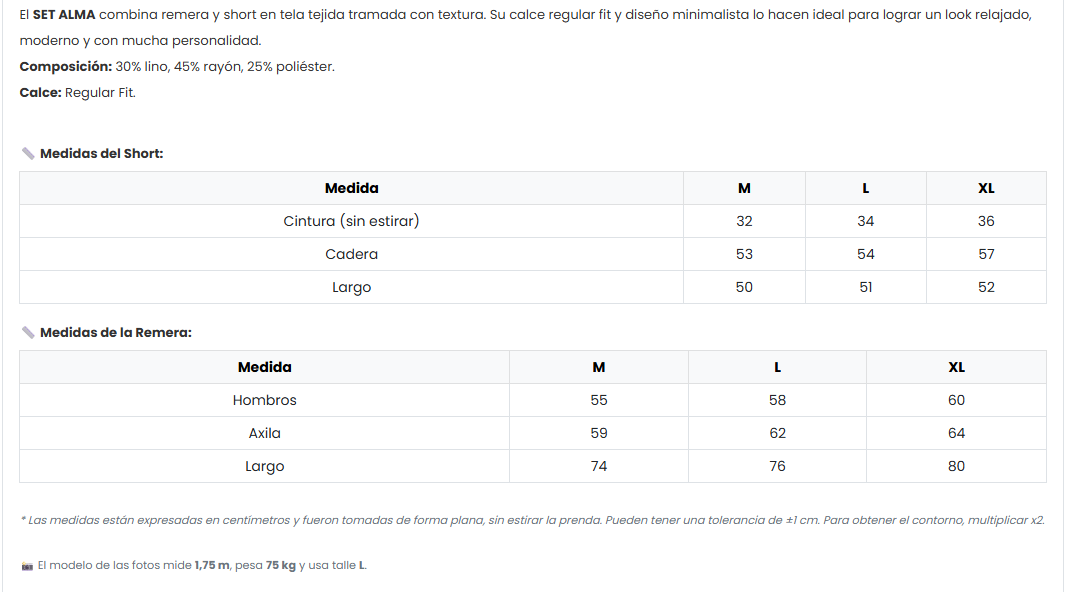
Task: Select the Axila row label
Action: [265, 433]
